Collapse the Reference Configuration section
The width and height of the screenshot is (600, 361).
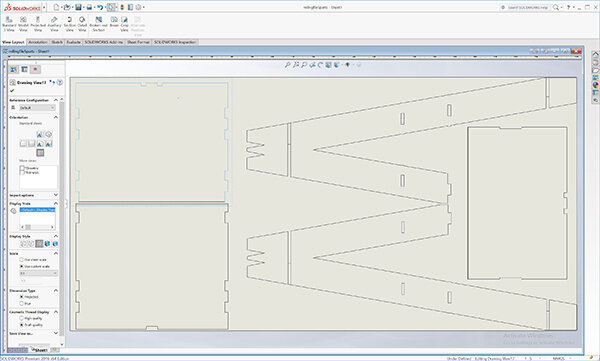(56, 100)
